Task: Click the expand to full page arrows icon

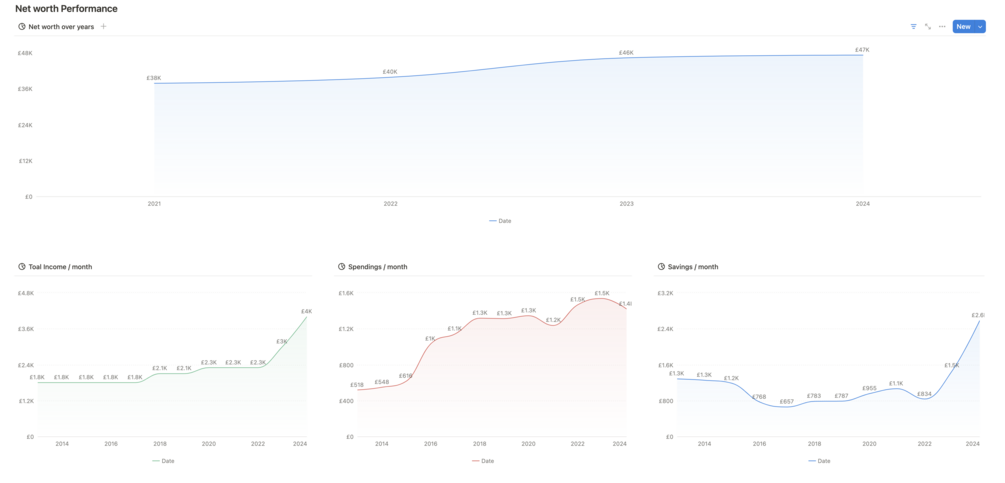Action: 928,27
